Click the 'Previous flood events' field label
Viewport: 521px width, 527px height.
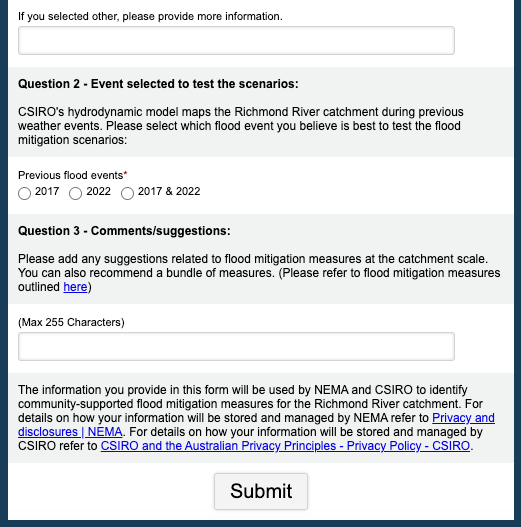click(x=71, y=175)
